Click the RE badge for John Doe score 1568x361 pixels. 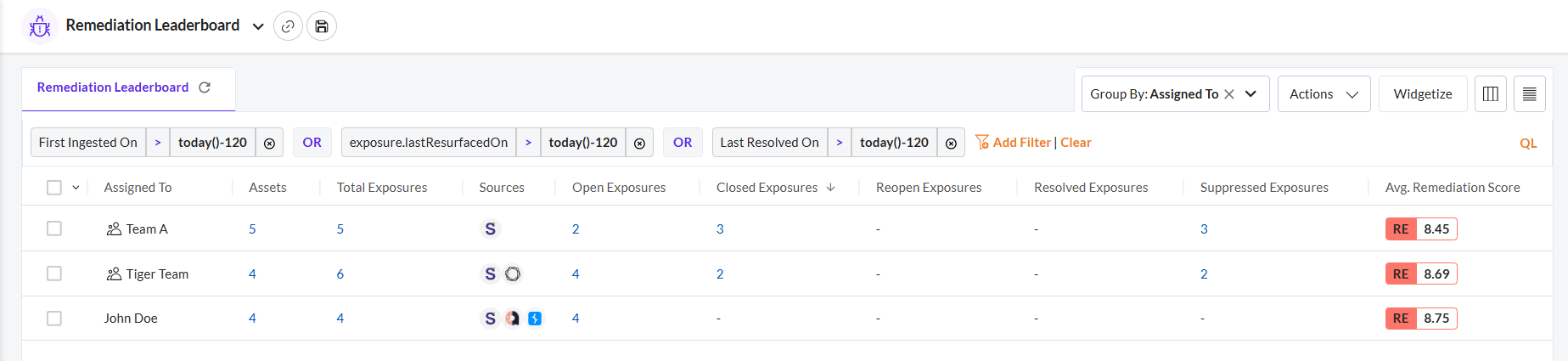(1401, 319)
